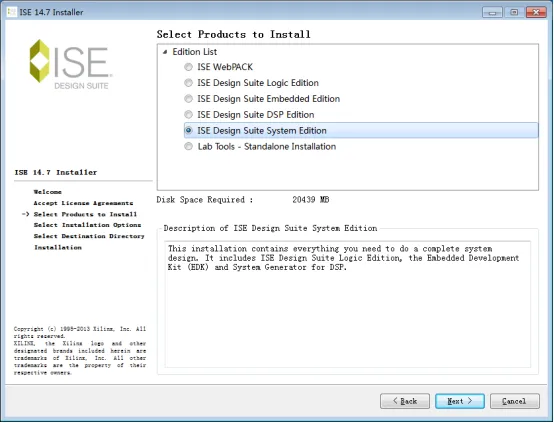This screenshot has width=554, height=423.
Task: Click inside the edition description text box
Action: tap(348, 304)
